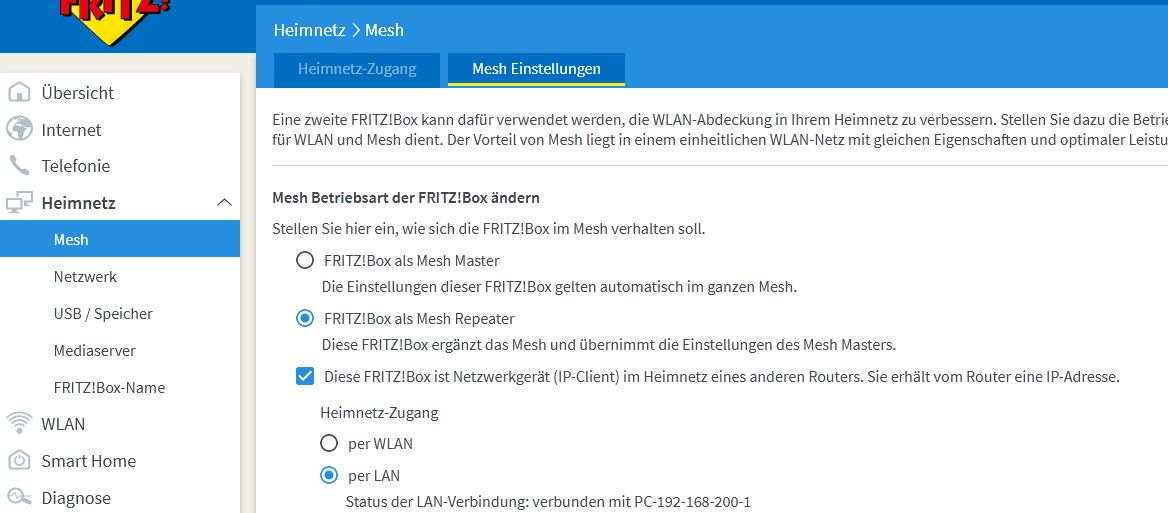Viewport: 1168px width, 513px height.
Task: Click the Smart Home icon
Action: pyautogui.click(x=19, y=460)
